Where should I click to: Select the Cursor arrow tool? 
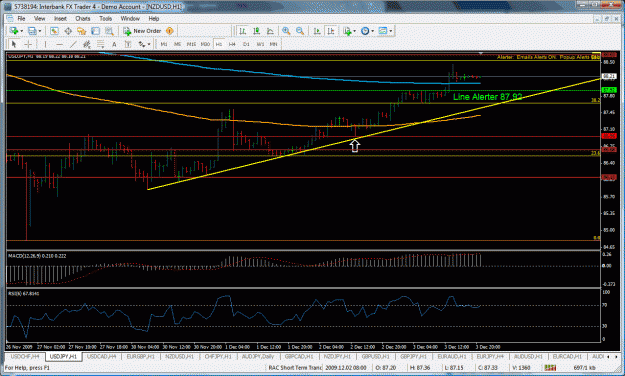(x=14, y=44)
